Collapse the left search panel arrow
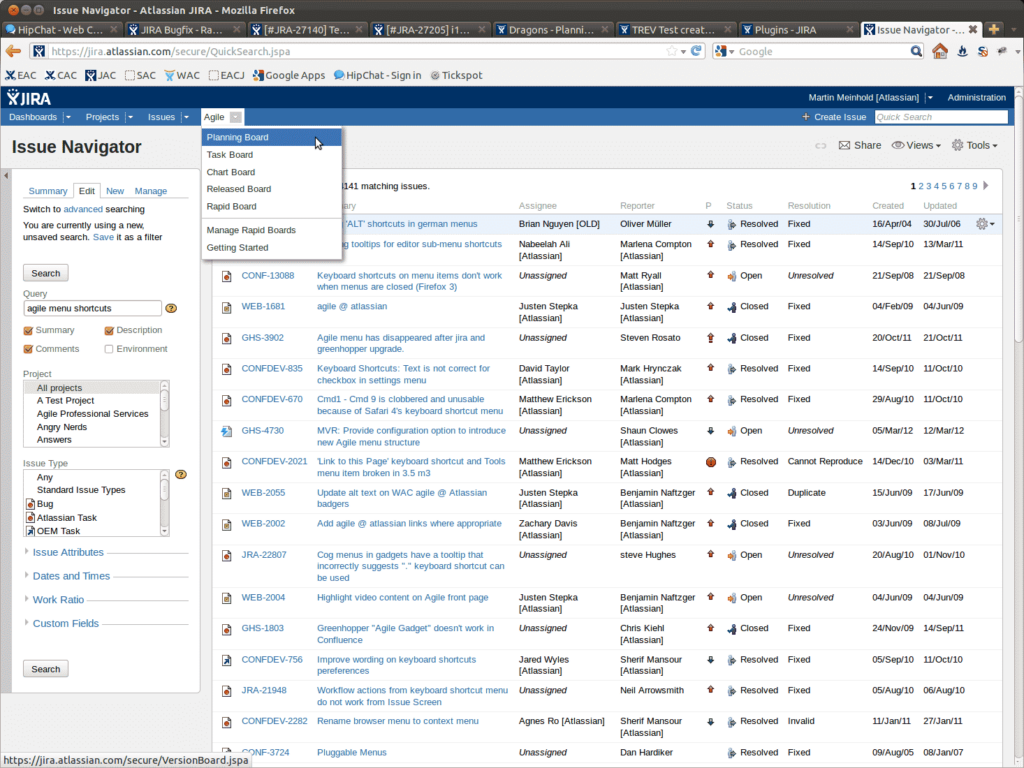1024x768 pixels. point(6,175)
